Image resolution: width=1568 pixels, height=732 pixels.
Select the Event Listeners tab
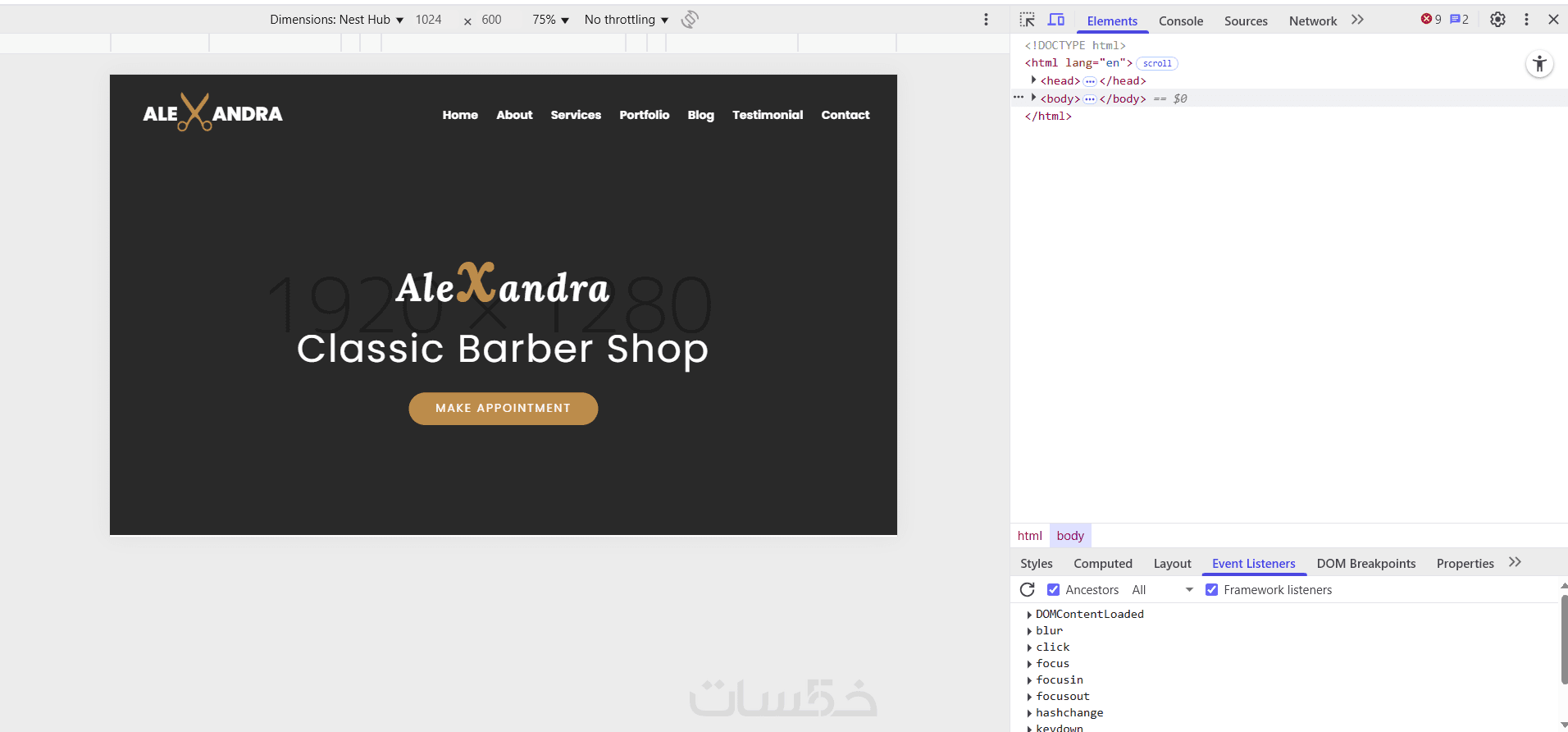click(1254, 563)
